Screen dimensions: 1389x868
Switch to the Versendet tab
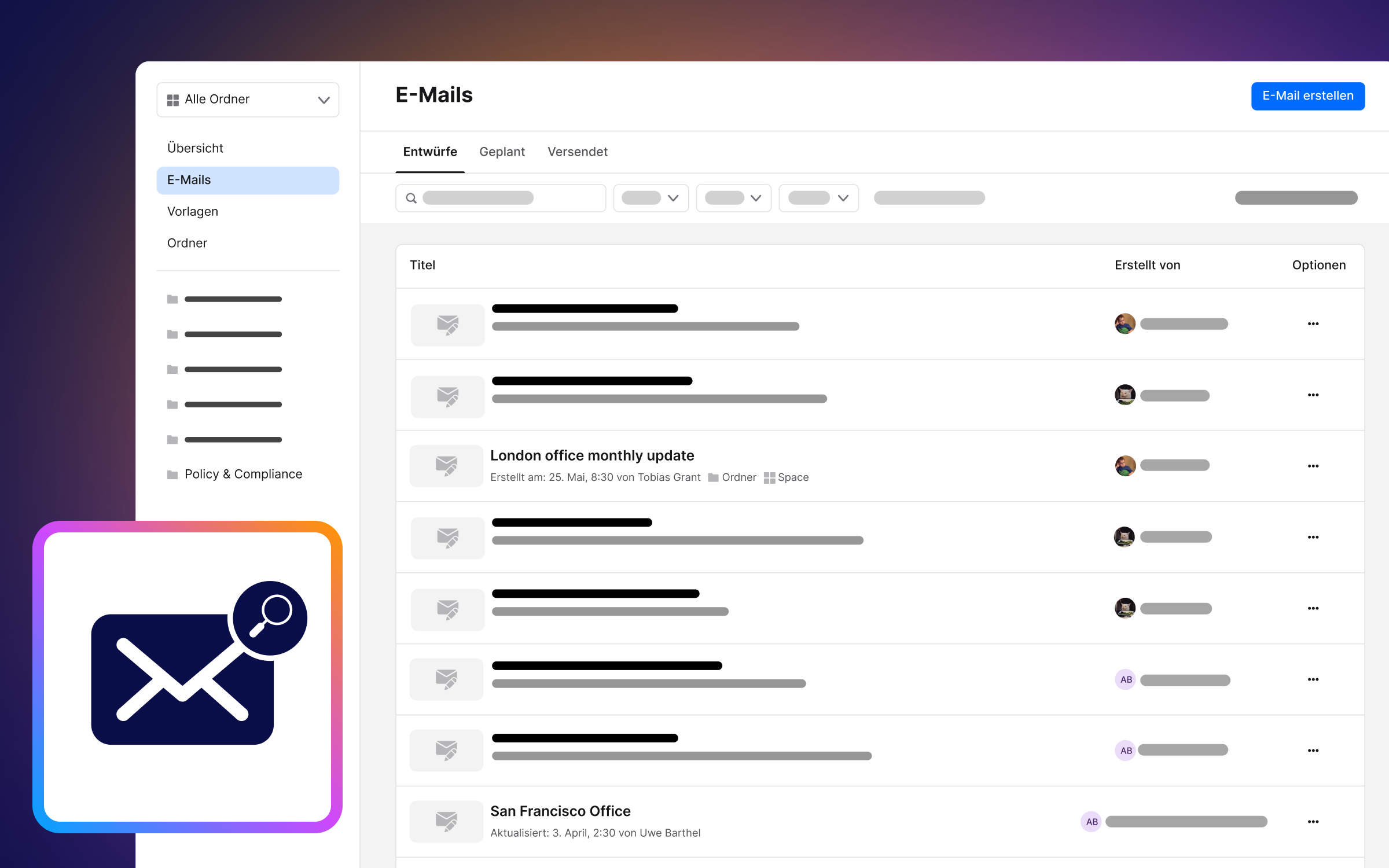tap(577, 152)
